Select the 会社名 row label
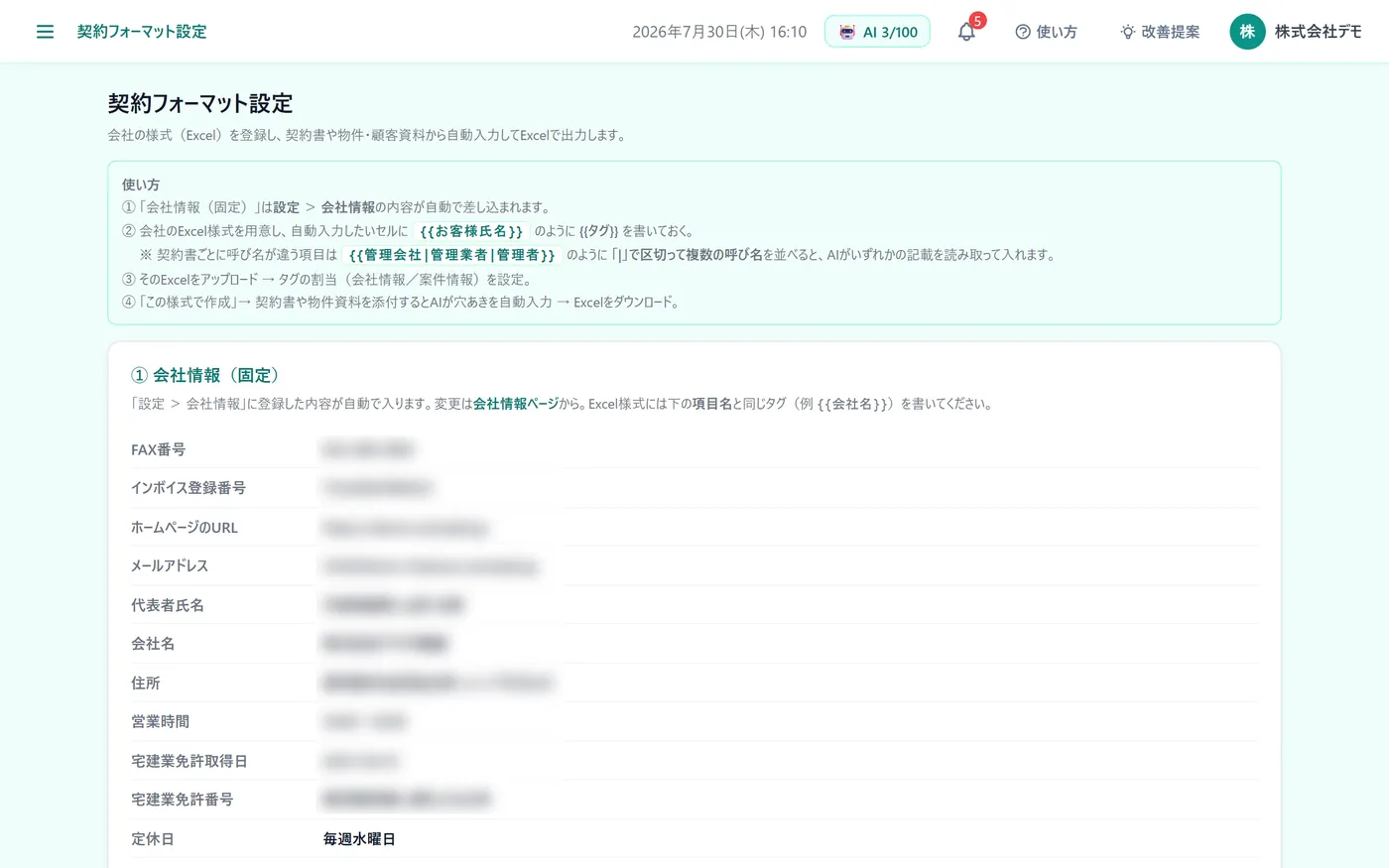The width and height of the screenshot is (1389, 868). click(153, 644)
